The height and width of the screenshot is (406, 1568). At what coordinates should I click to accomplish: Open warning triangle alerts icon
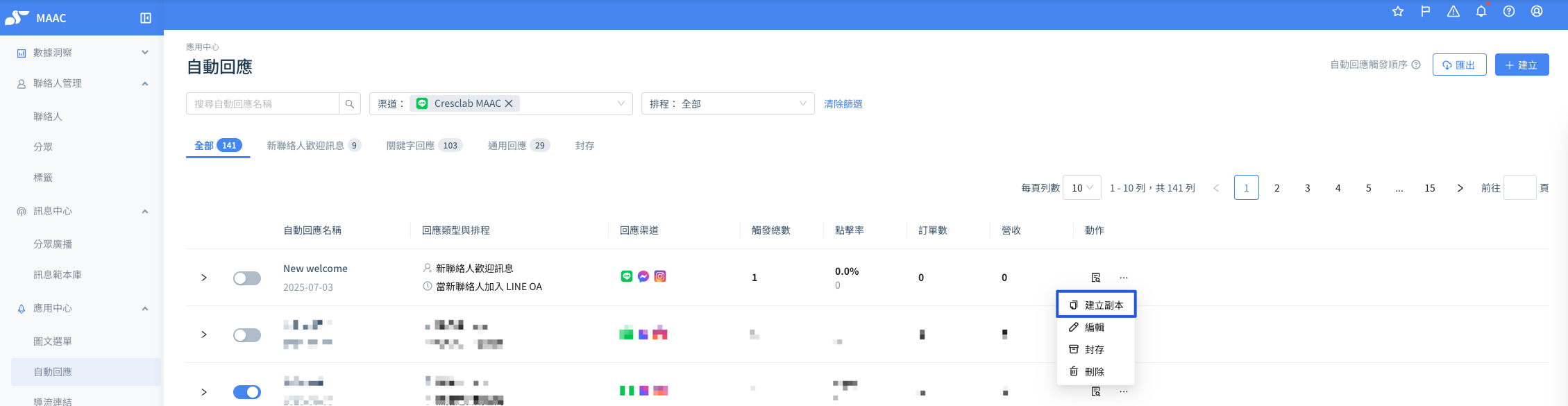[1453, 11]
